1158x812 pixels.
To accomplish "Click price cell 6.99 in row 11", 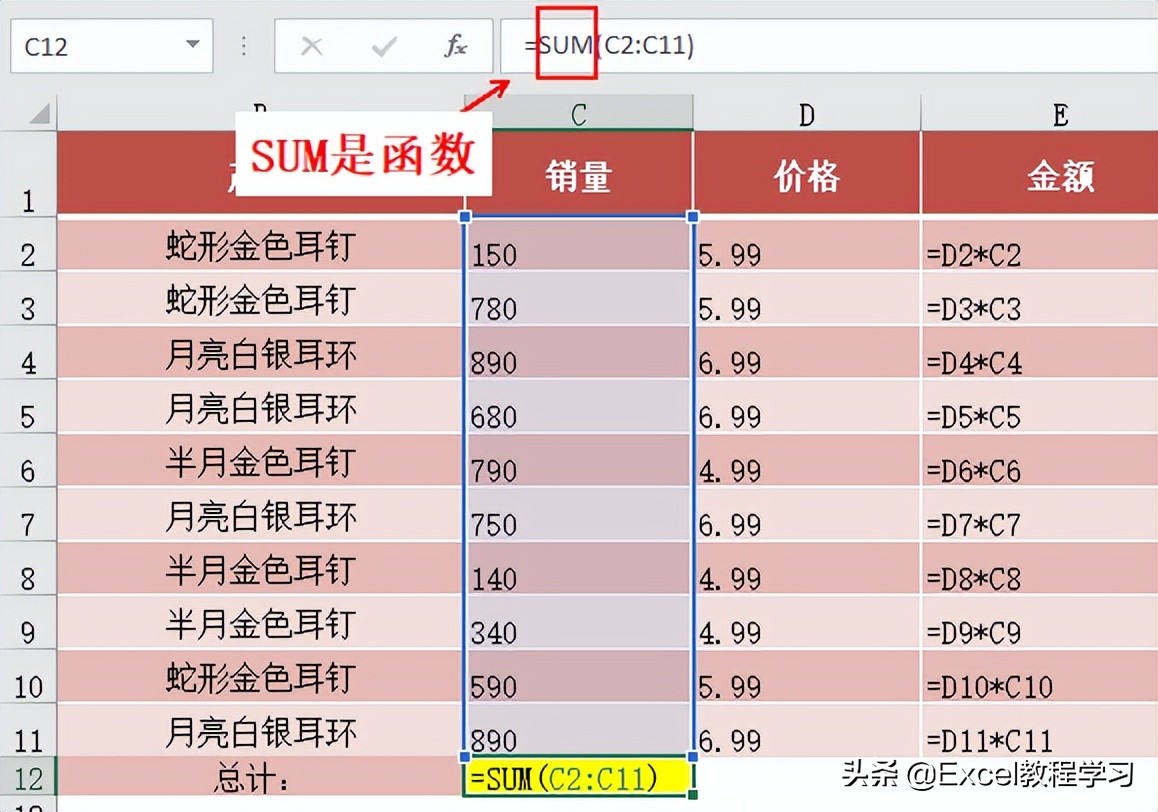I will pos(806,729).
